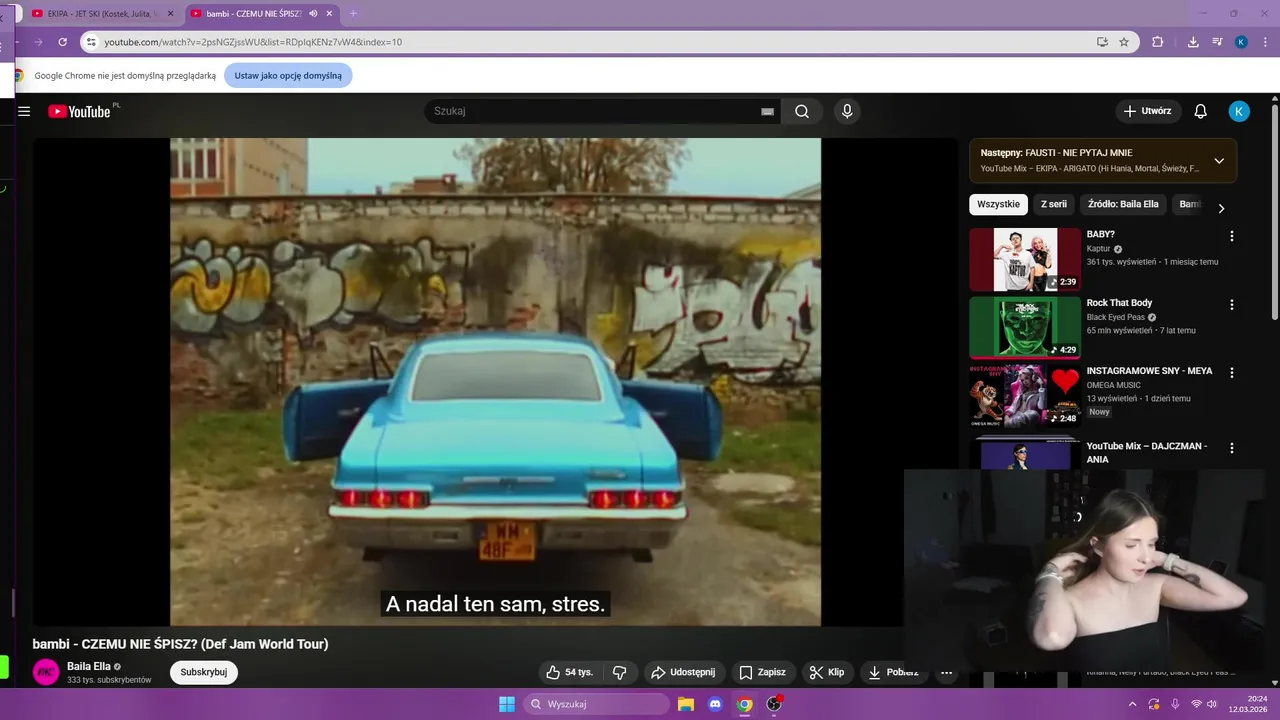
Task: Select the Z serii filter chip
Action: pyautogui.click(x=1054, y=204)
